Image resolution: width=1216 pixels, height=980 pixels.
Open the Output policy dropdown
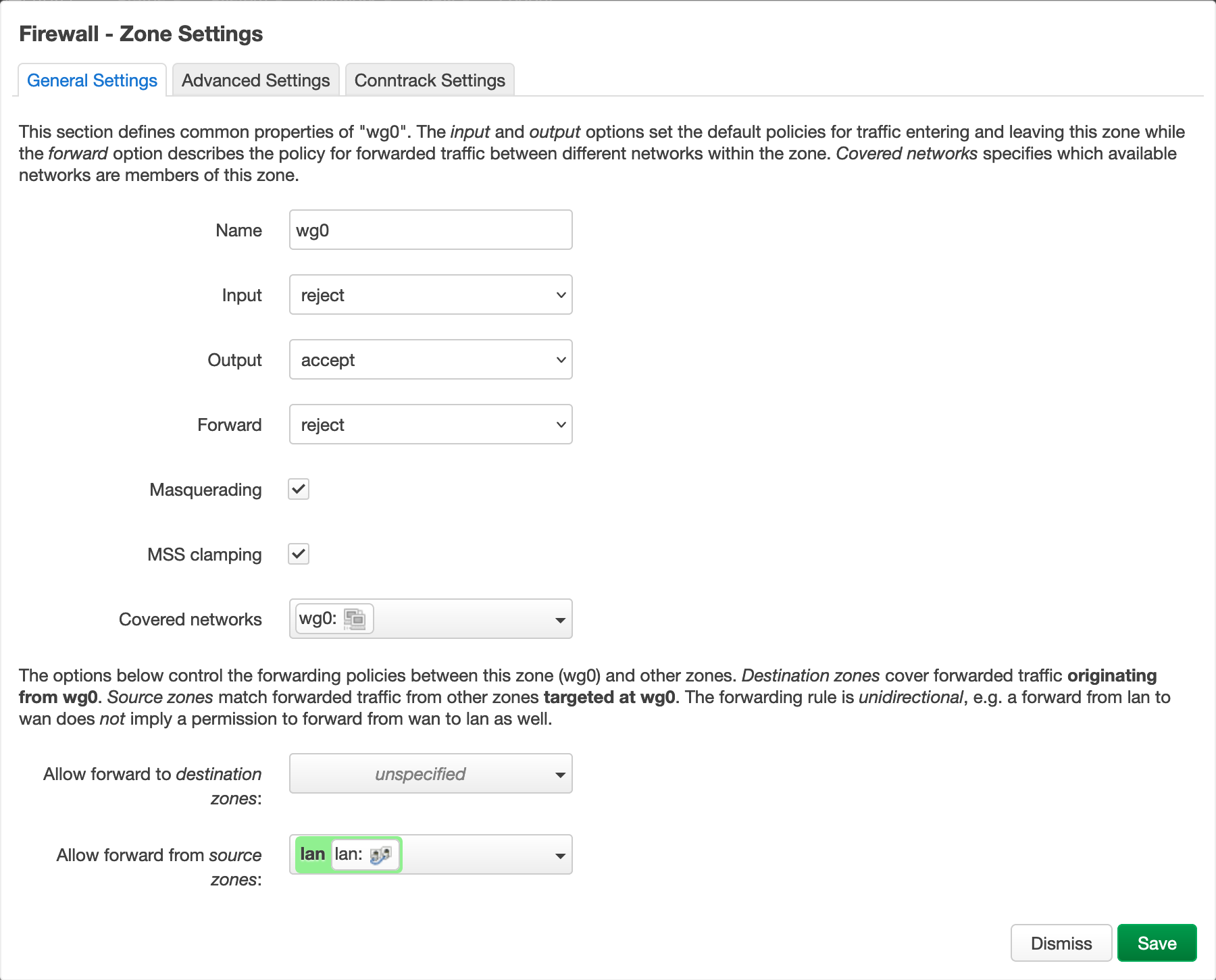(430, 359)
